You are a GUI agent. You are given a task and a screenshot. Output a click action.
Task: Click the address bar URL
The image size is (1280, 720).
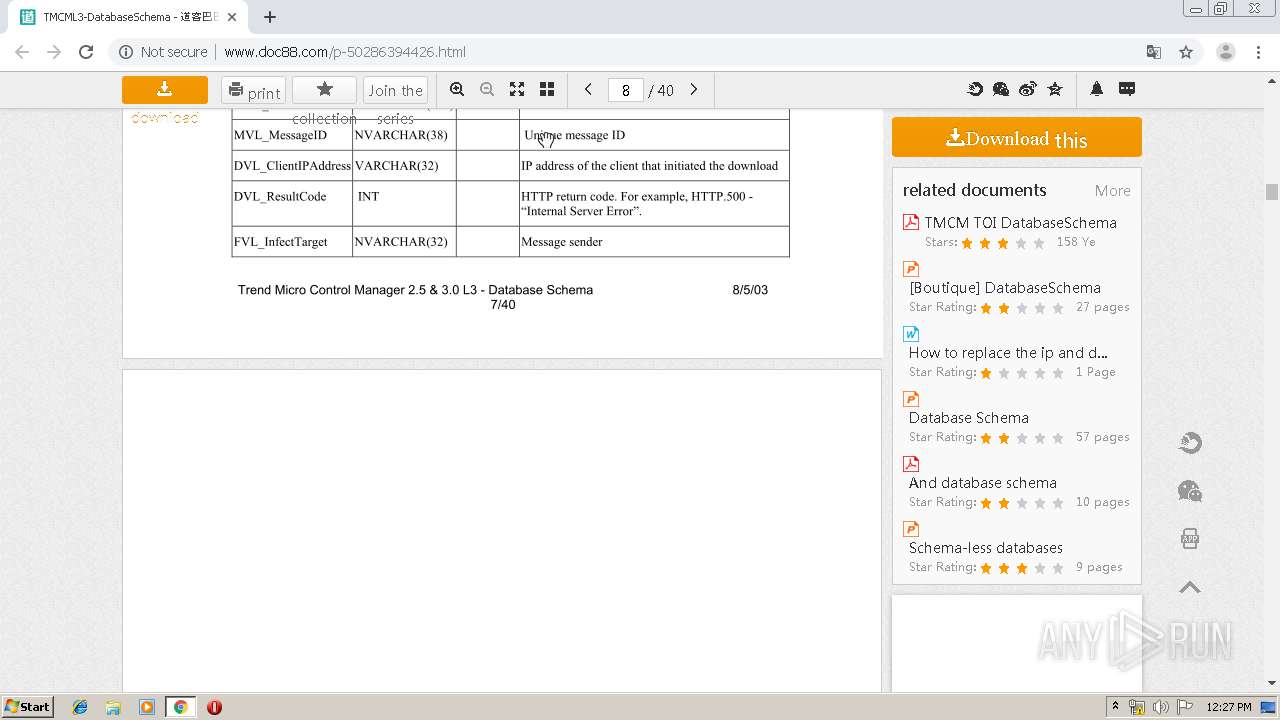pyautogui.click(x=345, y=52)
